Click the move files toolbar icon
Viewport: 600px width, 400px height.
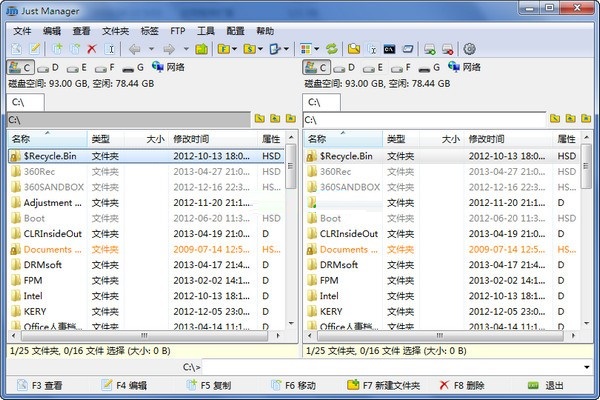(x=75, y=49)
